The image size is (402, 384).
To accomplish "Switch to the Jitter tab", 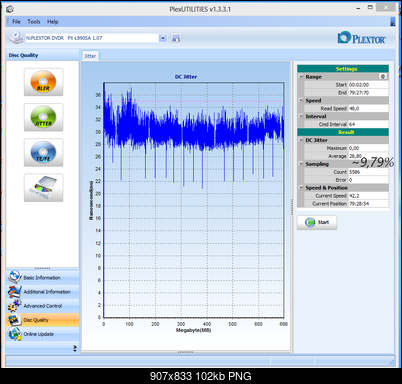I will coord(90,56).
